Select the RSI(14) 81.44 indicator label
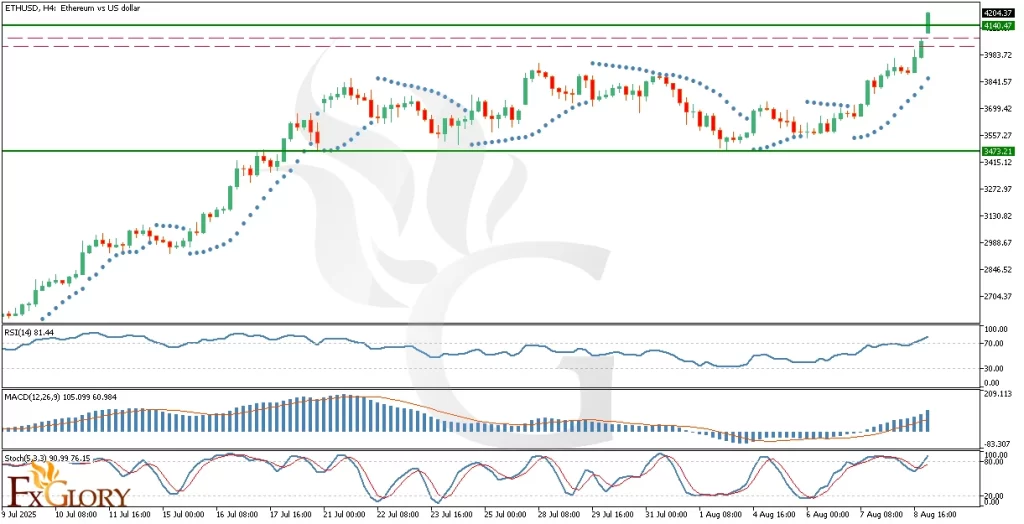This screenshot has width=1024, height=524. pos(29,332)
